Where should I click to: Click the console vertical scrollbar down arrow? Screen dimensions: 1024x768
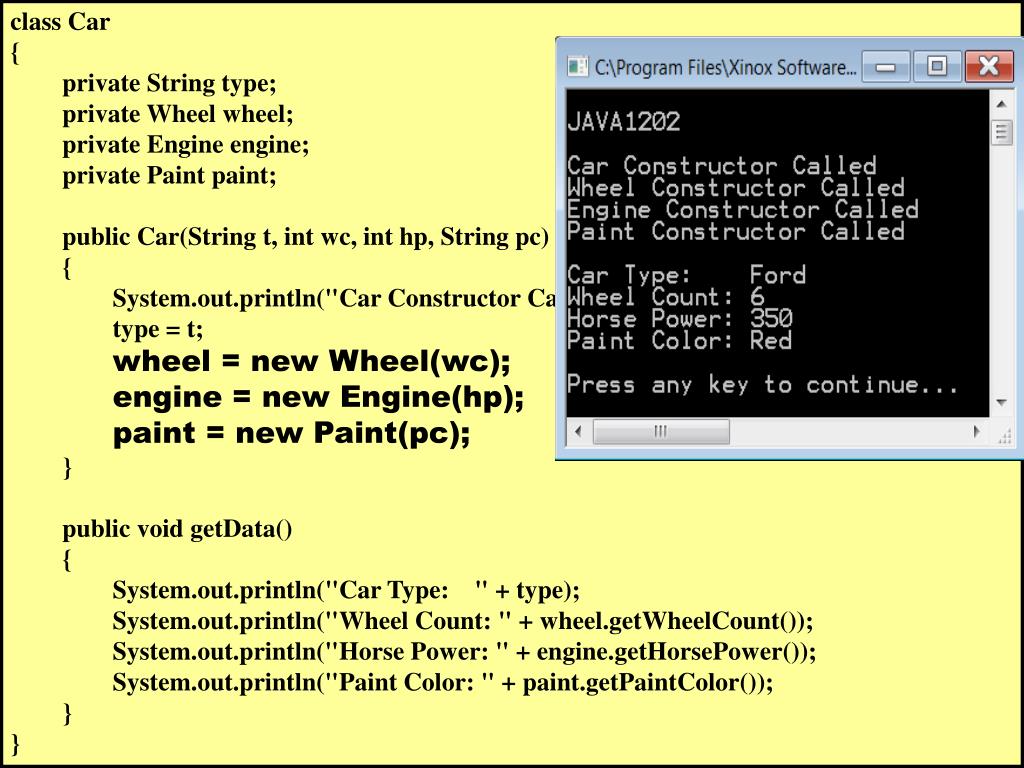pyautogui.click(x=1001, y=403)
